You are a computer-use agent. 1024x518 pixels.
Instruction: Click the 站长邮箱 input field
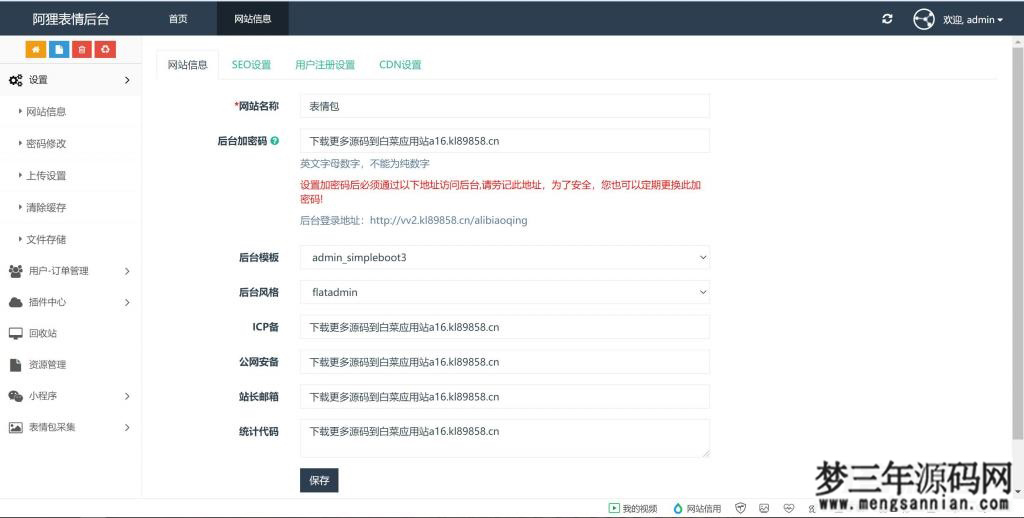point(505,397)
